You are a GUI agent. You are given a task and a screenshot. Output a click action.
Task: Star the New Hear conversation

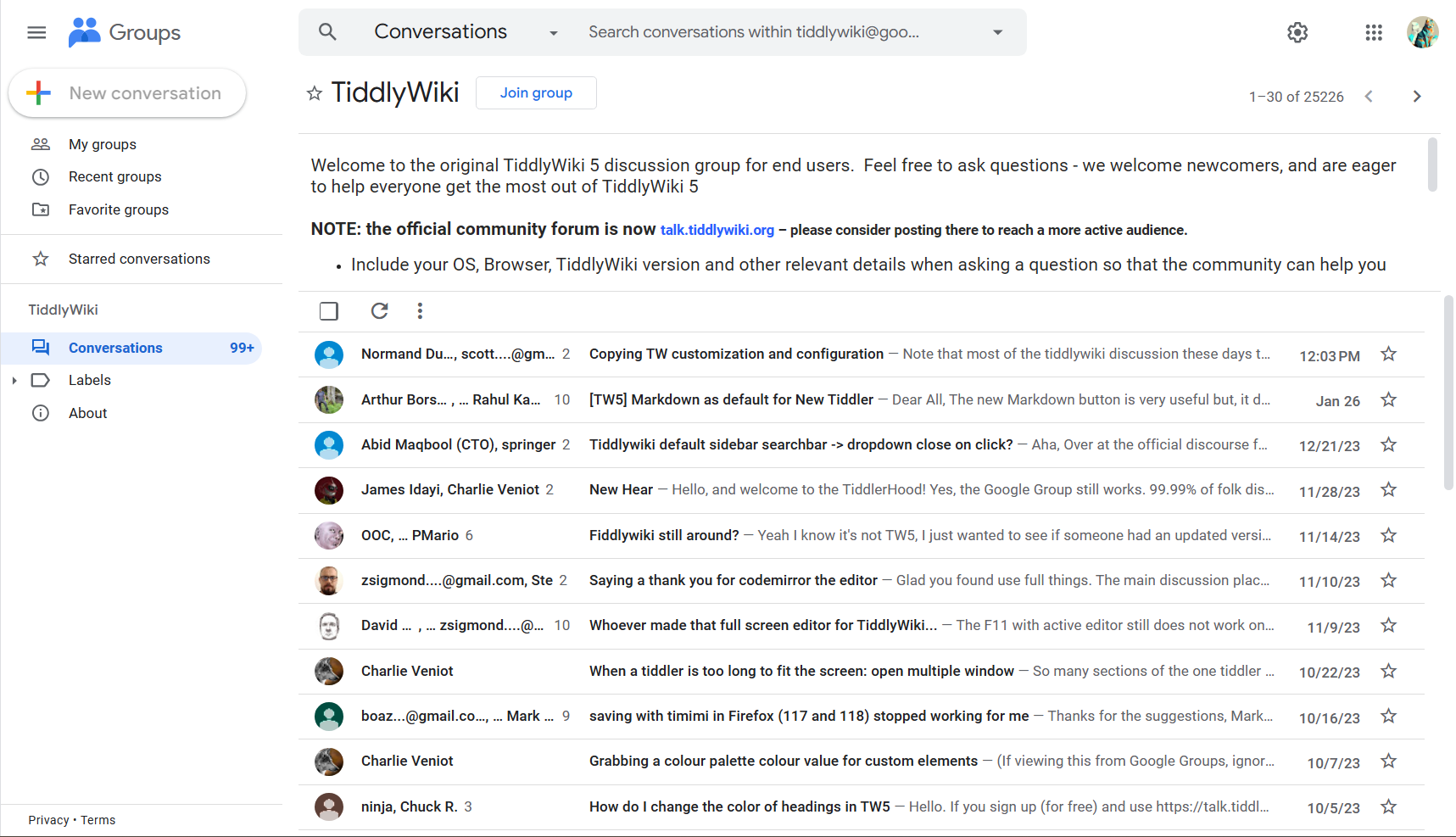(1388, 489)
